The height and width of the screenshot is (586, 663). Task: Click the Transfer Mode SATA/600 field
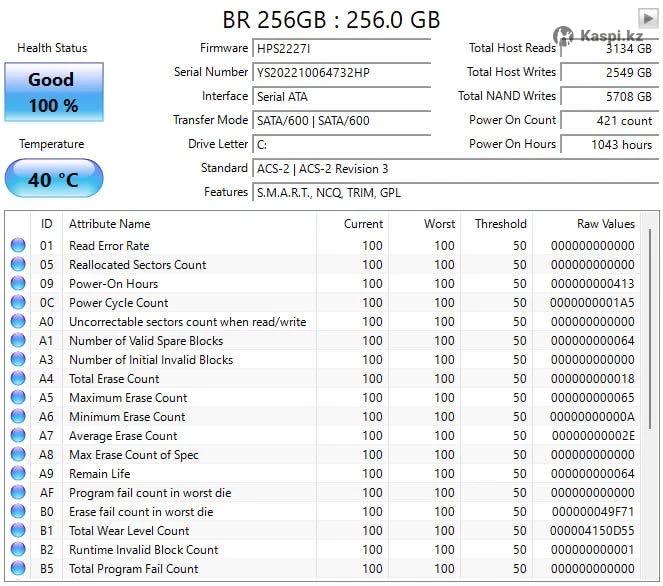(341, 121)
